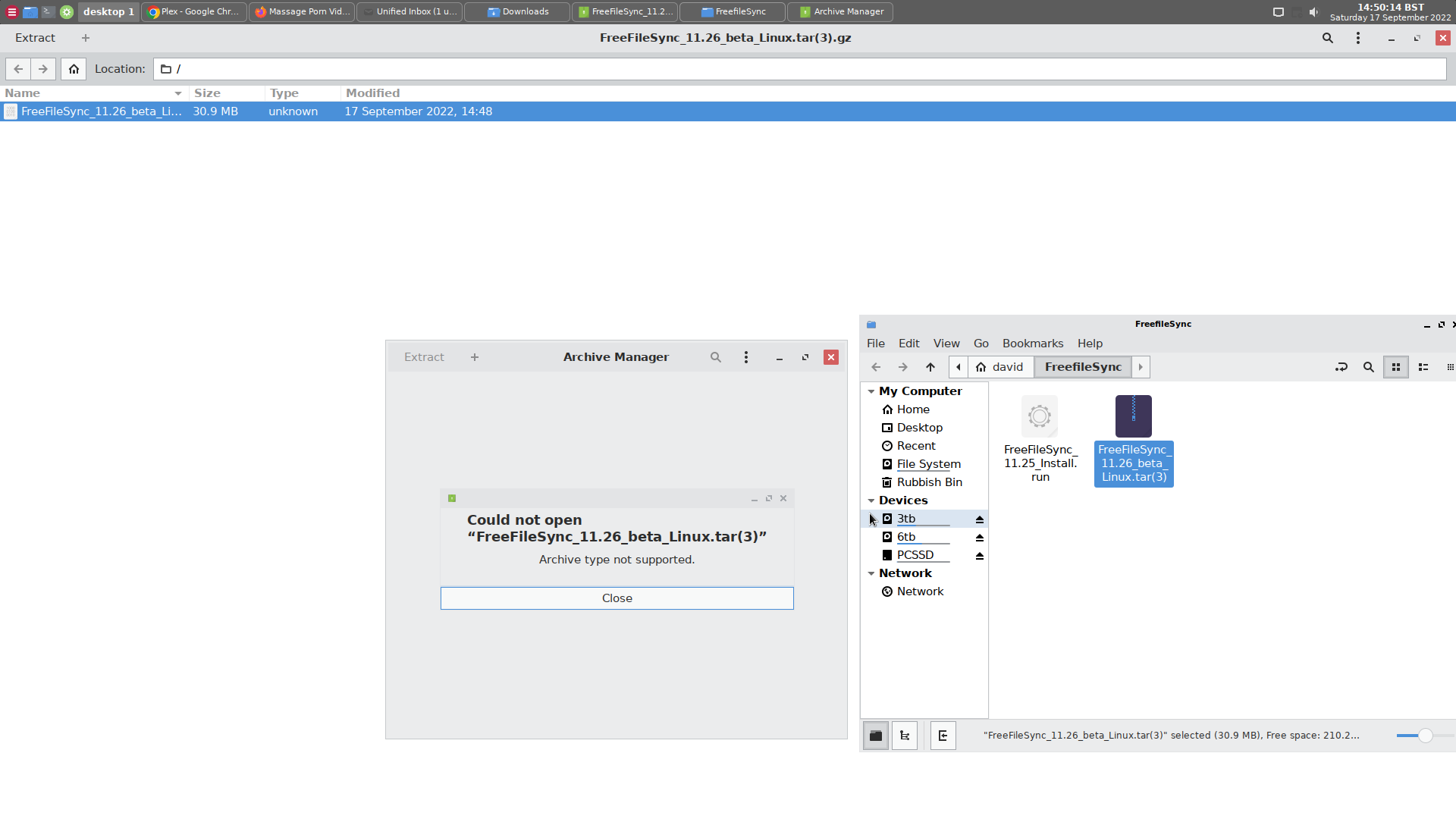Click the right path-scroll arrow after FreefileSync
Viewport: 1456px width, 819px height.
tap(1141, 367)
